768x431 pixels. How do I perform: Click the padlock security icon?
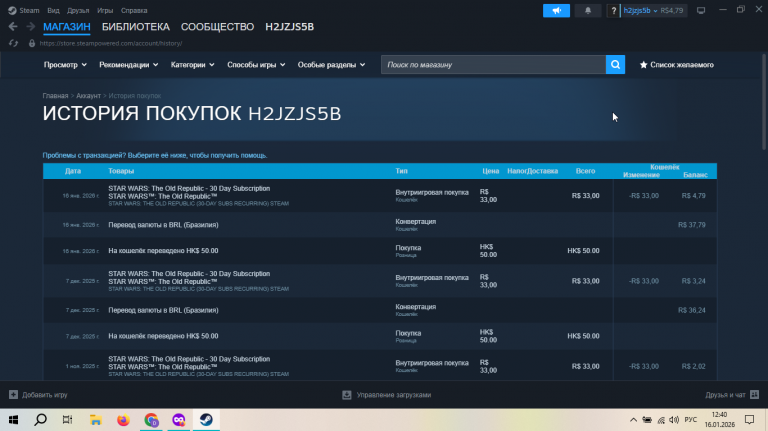coord(32,43)
